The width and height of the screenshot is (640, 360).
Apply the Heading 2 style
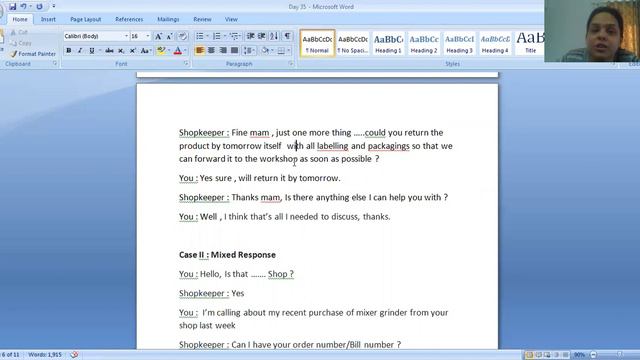click(424, 43)
